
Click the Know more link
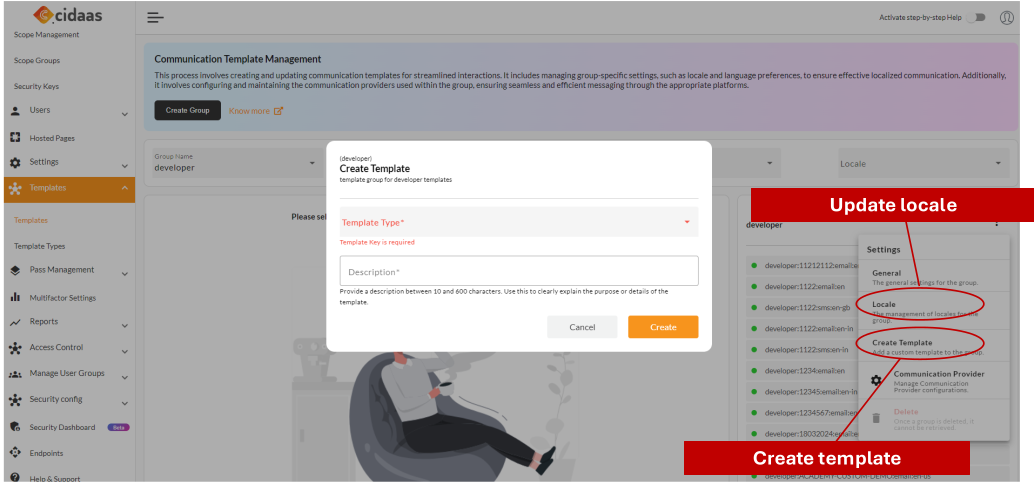(x=249, y=111)
